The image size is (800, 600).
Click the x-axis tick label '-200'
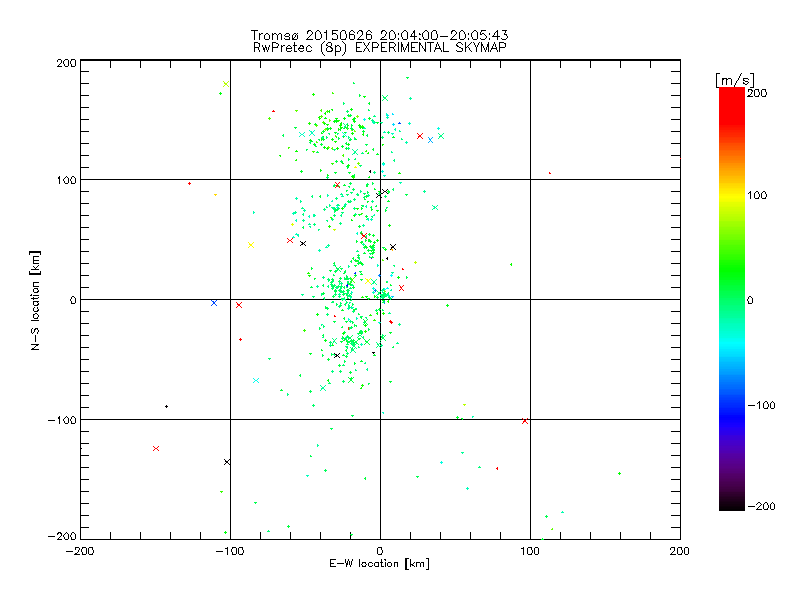coord(80,551)
